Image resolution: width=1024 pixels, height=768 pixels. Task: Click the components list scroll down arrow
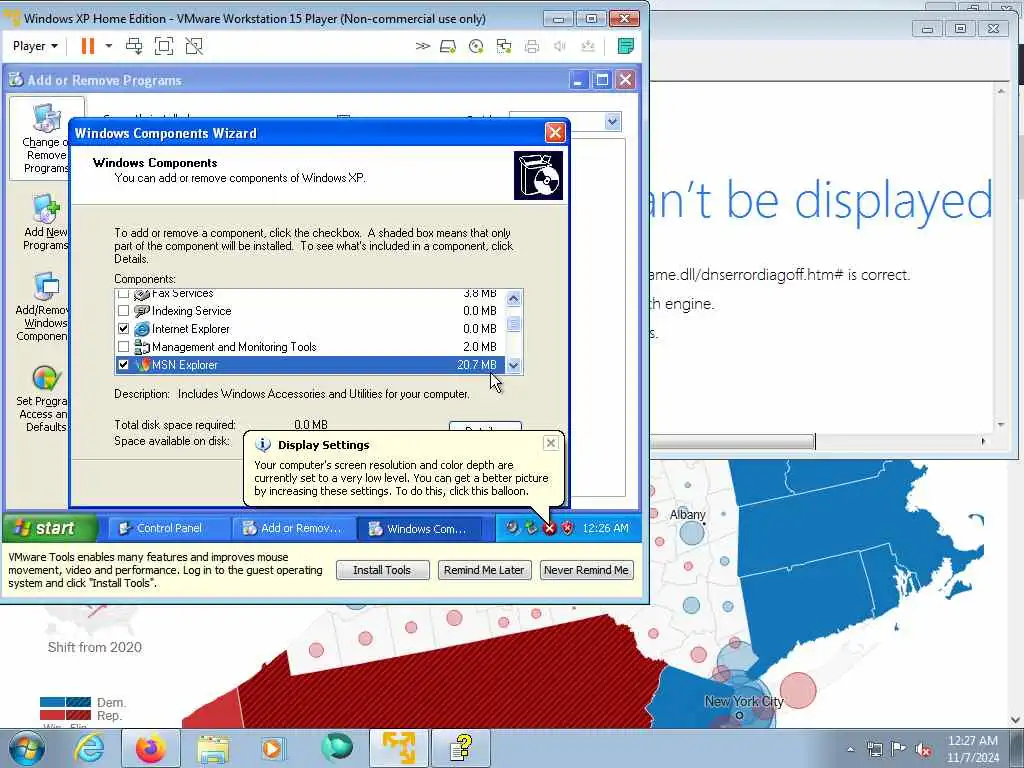513,366
